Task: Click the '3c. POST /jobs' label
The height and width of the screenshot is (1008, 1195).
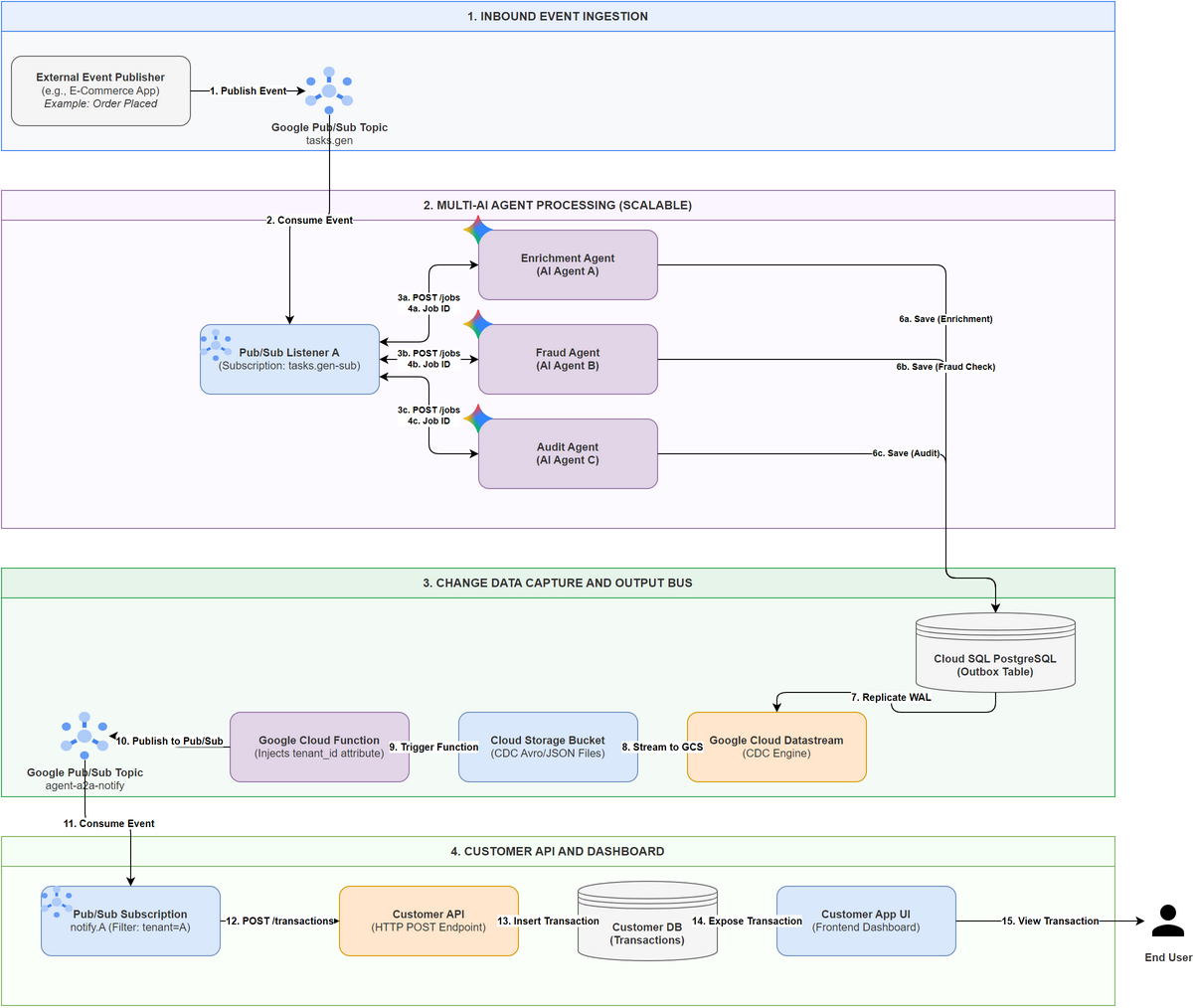Action: click(428, 410)
